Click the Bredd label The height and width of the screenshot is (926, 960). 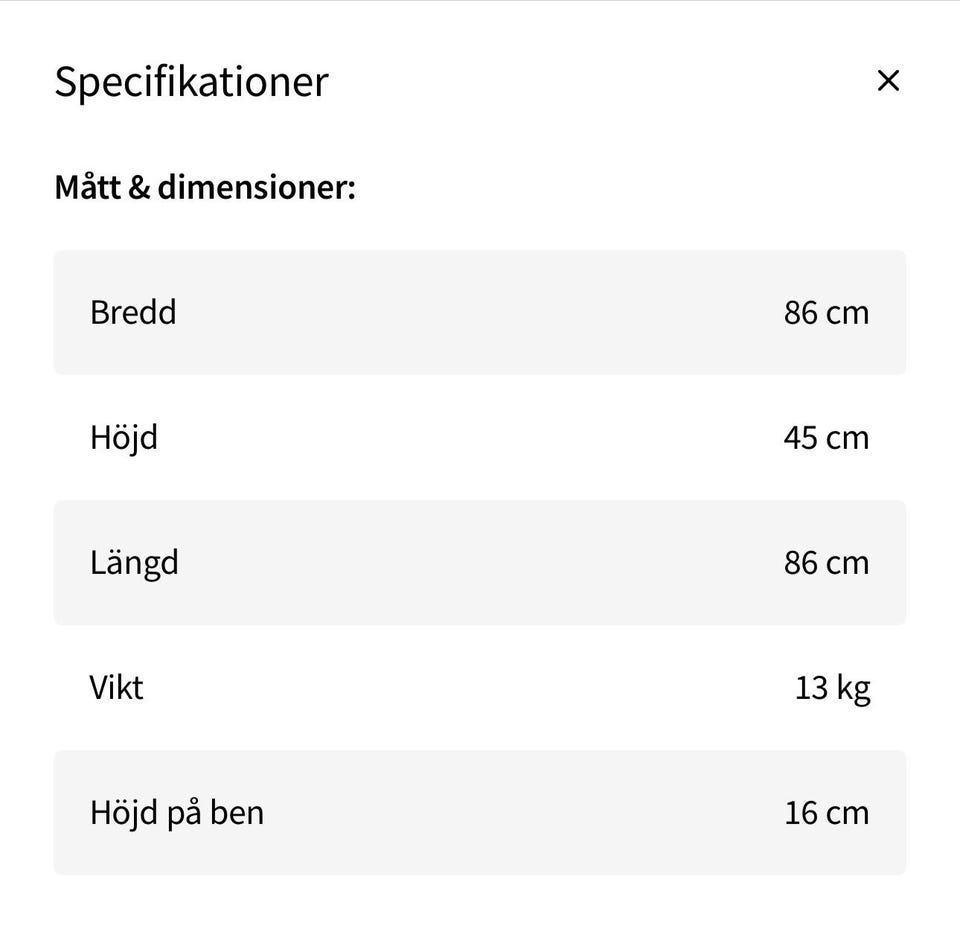click(x=133, y=312)
